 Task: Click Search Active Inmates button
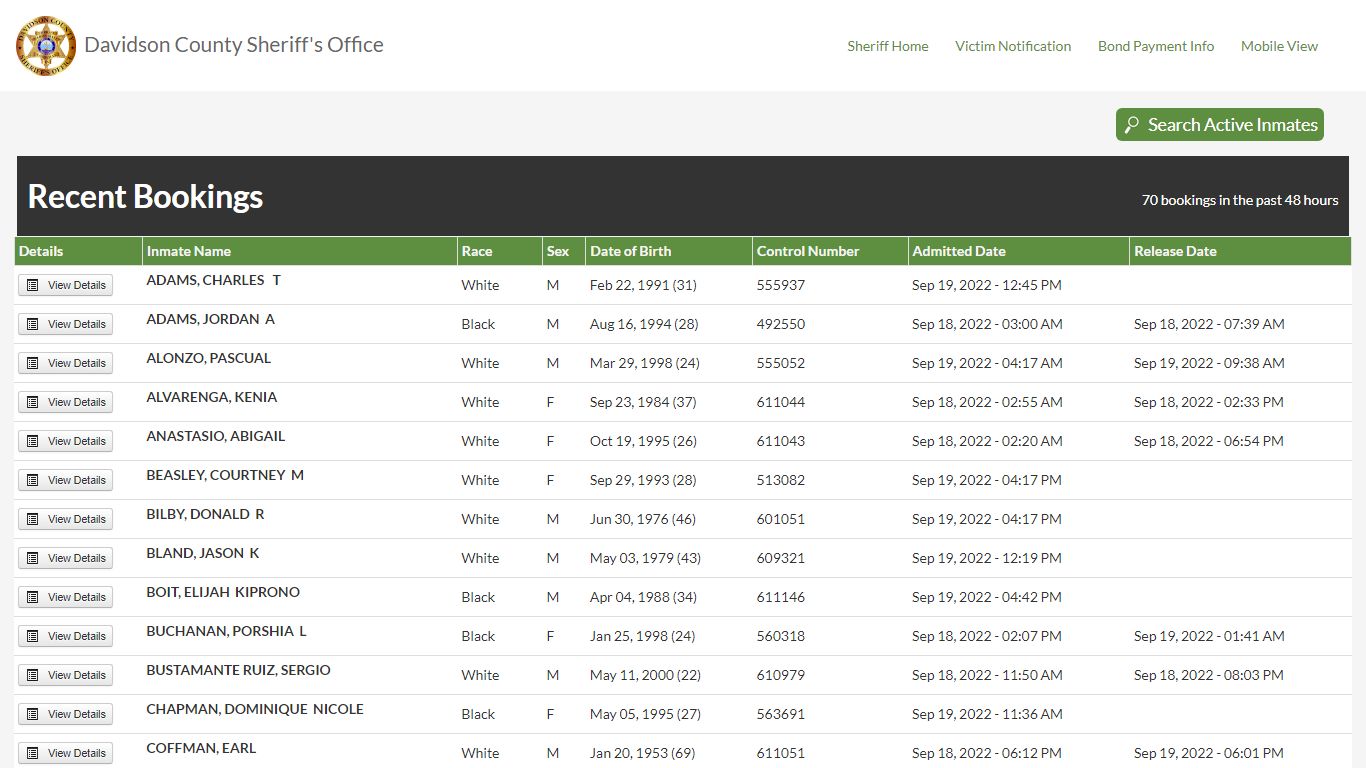tap(1220, 125)
